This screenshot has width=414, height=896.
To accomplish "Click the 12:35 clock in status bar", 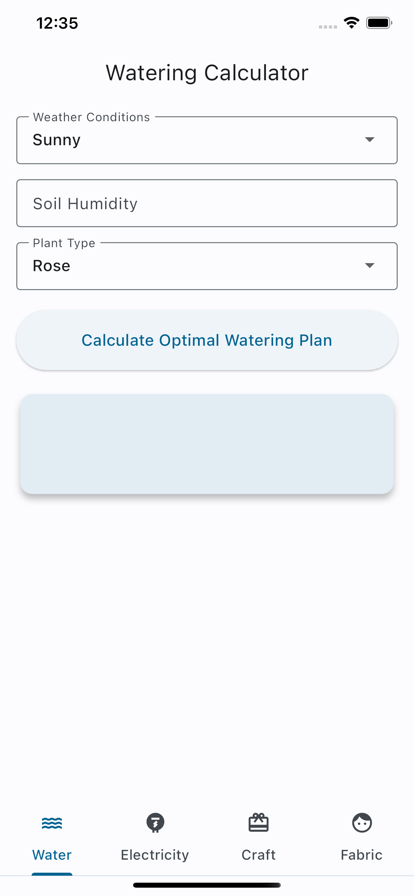I will tap(57, 23).
